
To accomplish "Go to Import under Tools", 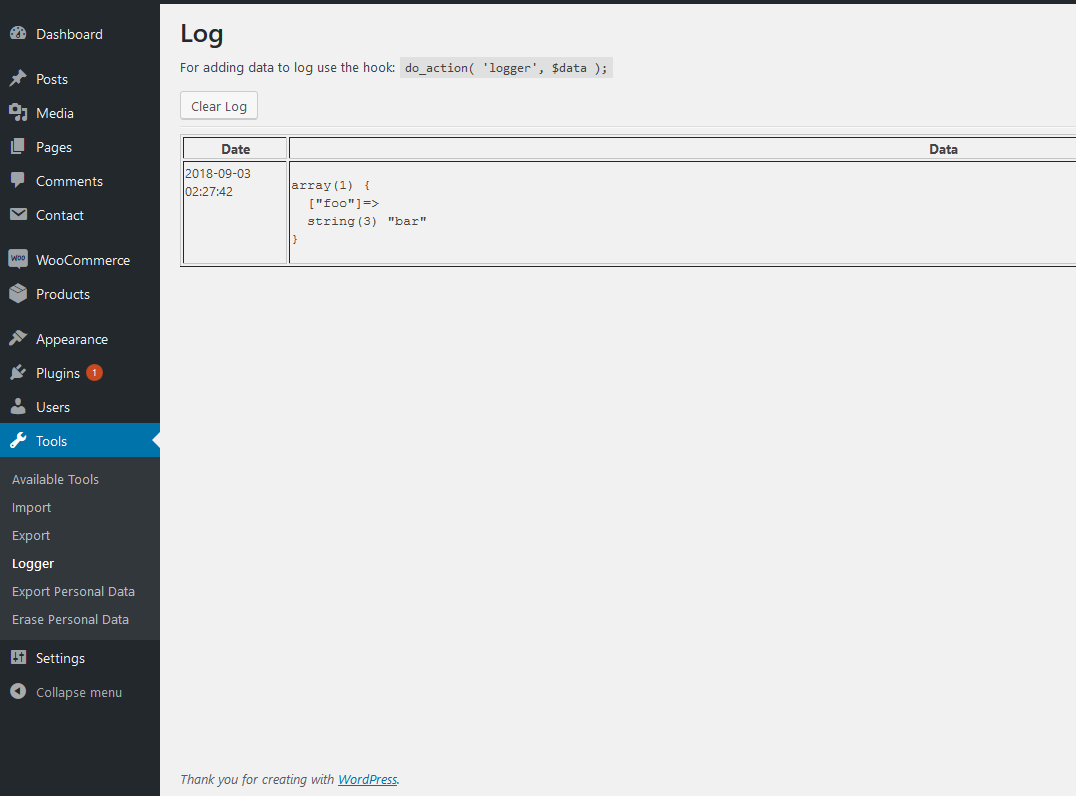I will point(31,507).
